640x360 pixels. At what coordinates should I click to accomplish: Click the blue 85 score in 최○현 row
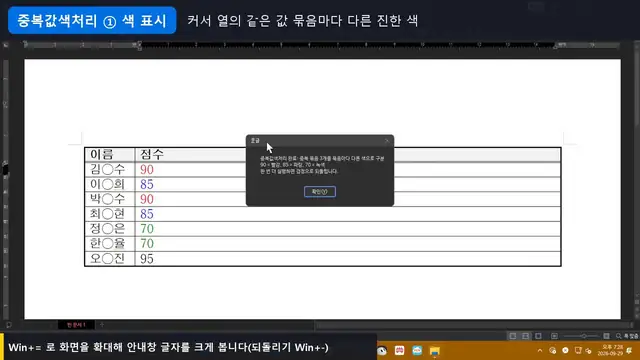tap(147, 214)
